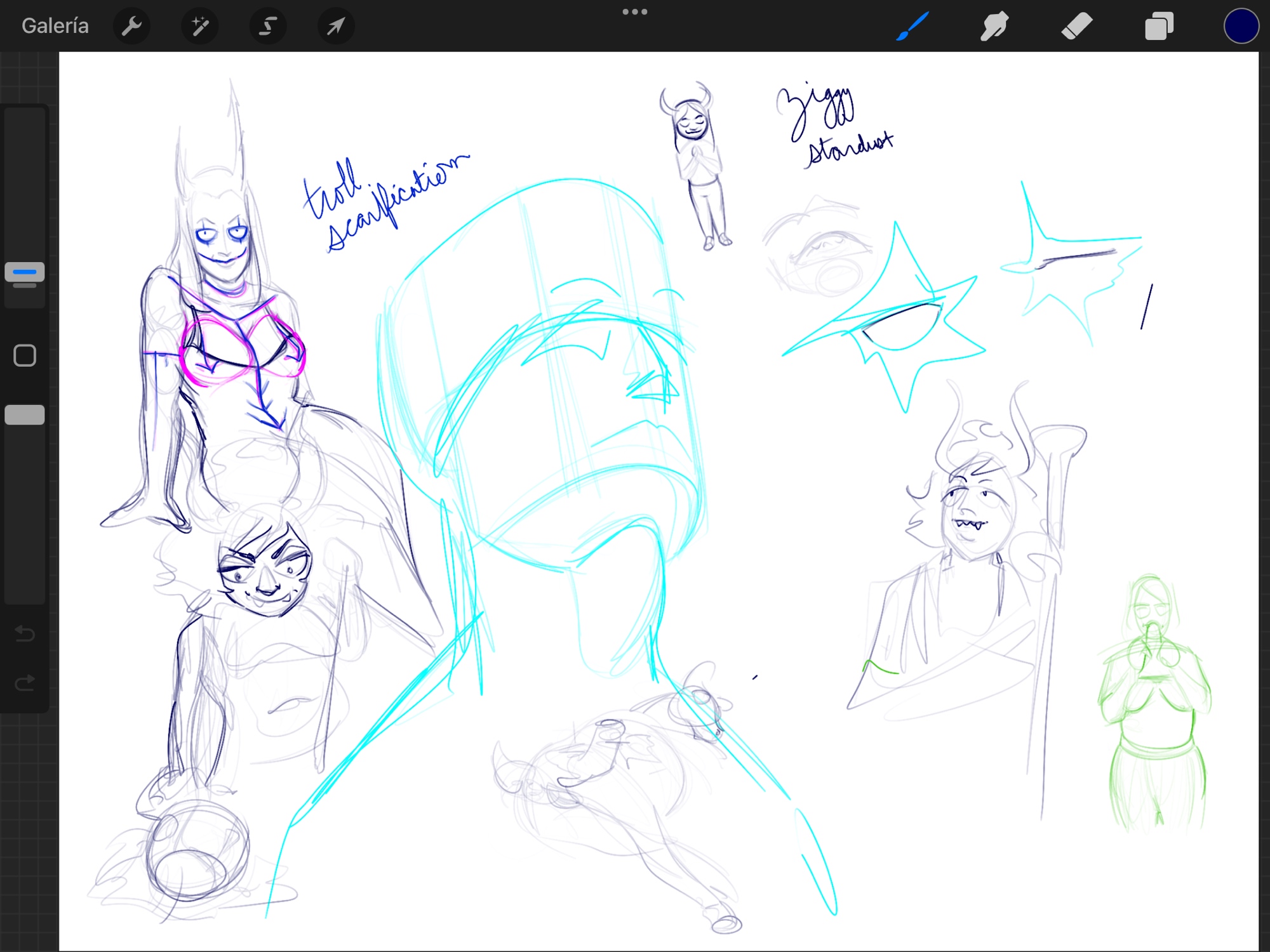Screen dimensions: 1270x952
Task: Select the Brush paint tool
Action: [x=912, y=26]
